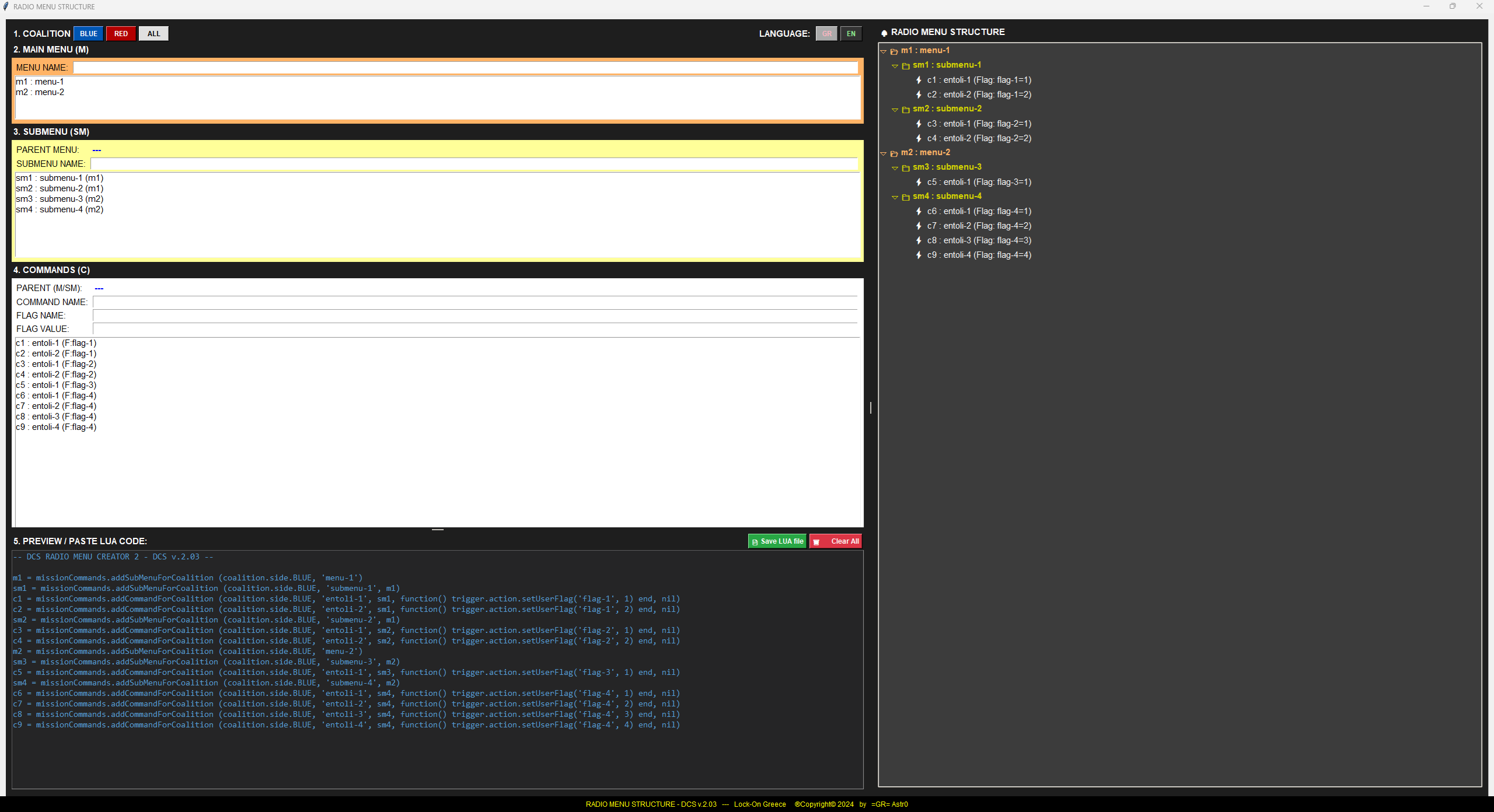Click the lightning icon beside c3 : entoli-1
The width and height of the screenshot is (1494, 812).
tap(917, 124)
